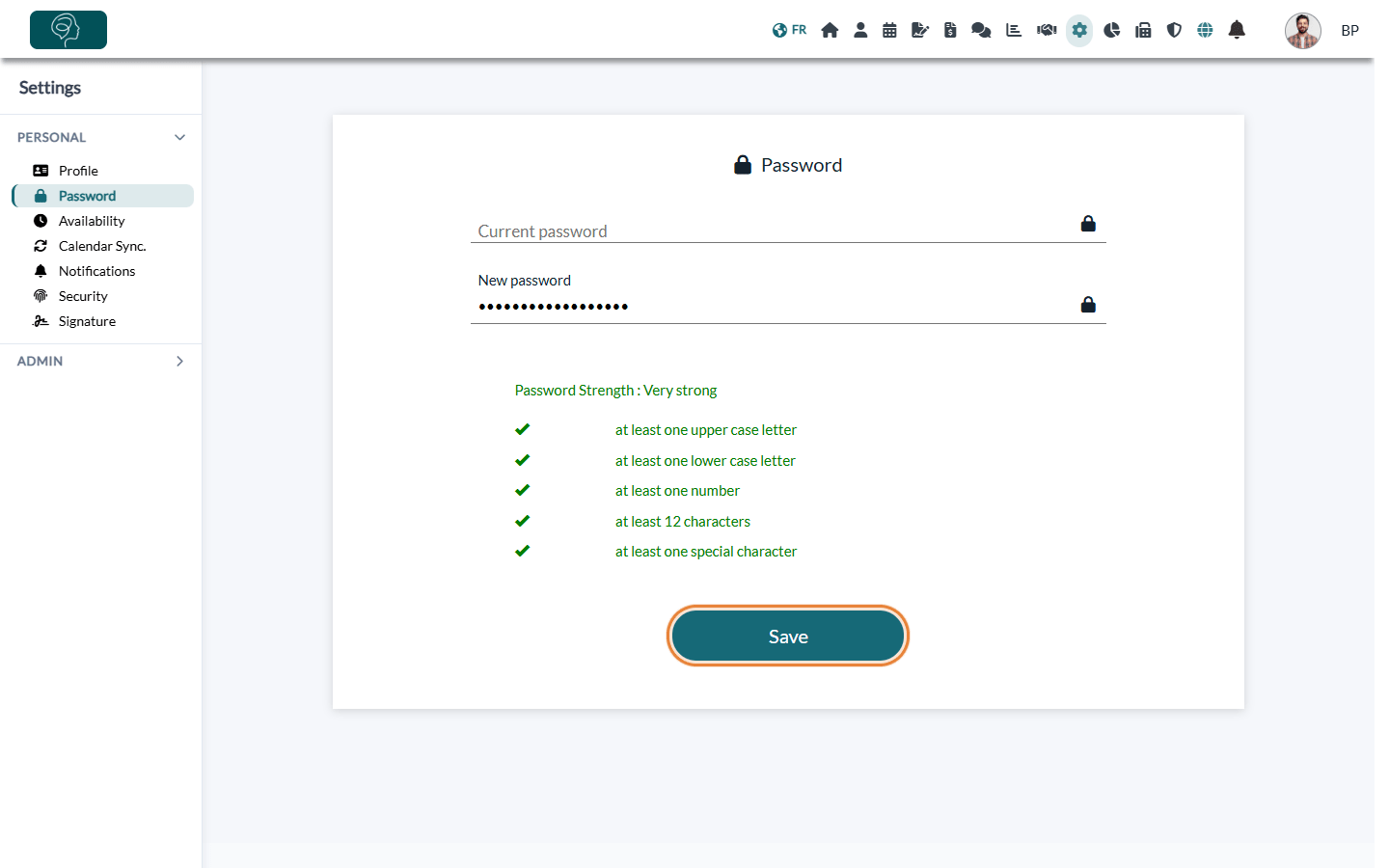Click 'at least one lower case letter'
The image size is (1389, 868).
pos(705,461)
